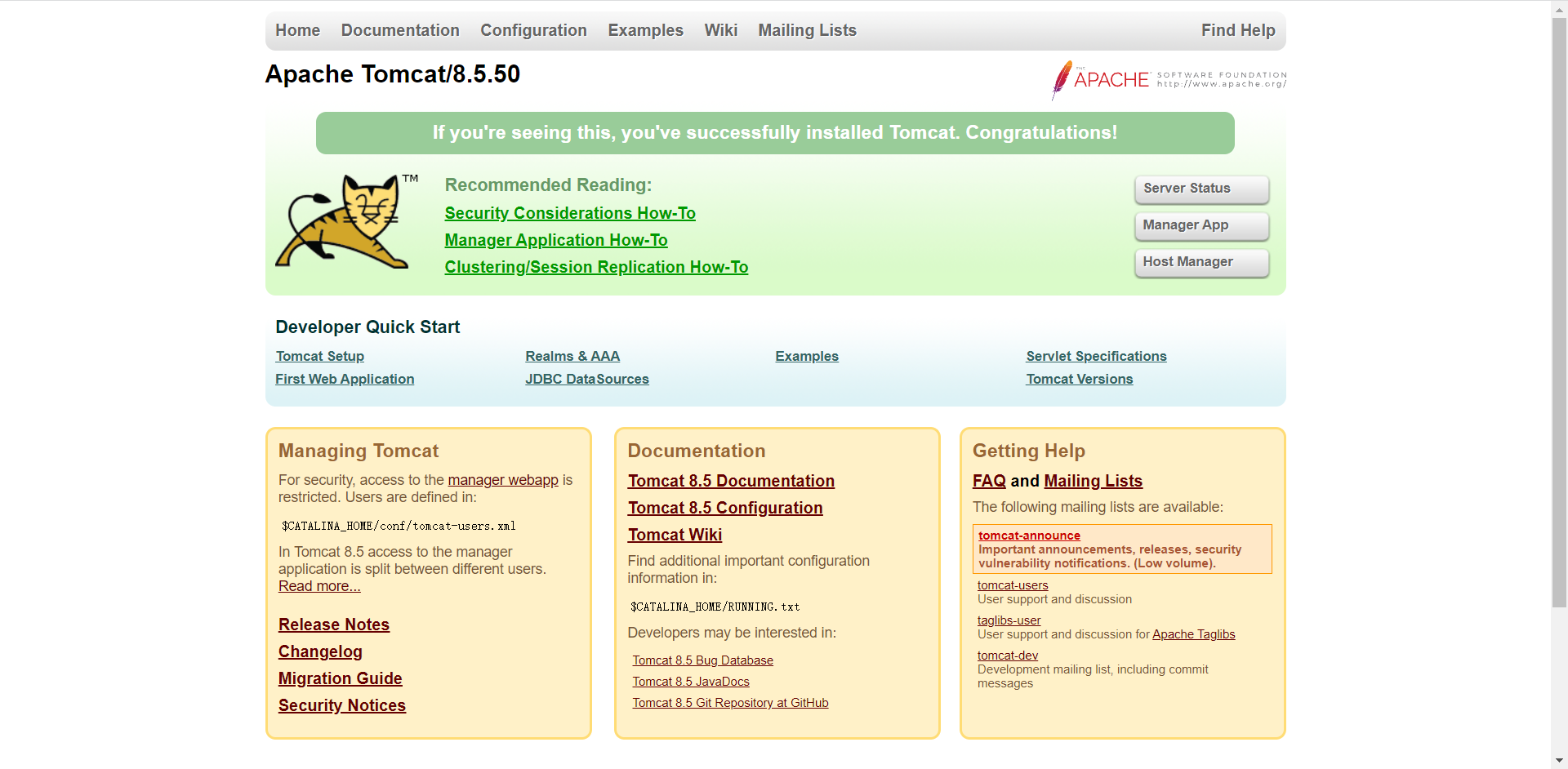Open Tomcat 8.5 JavaDocs link

(691, 682)
